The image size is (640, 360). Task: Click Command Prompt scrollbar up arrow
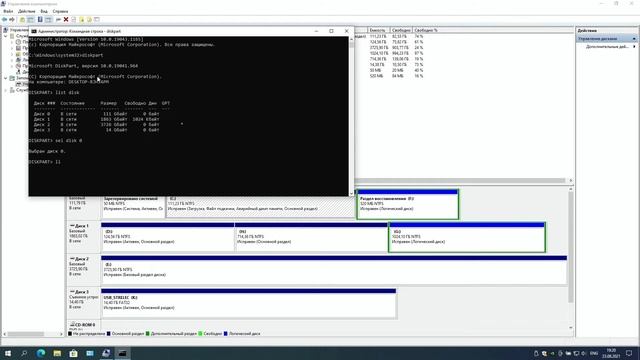tap(351, 39)
